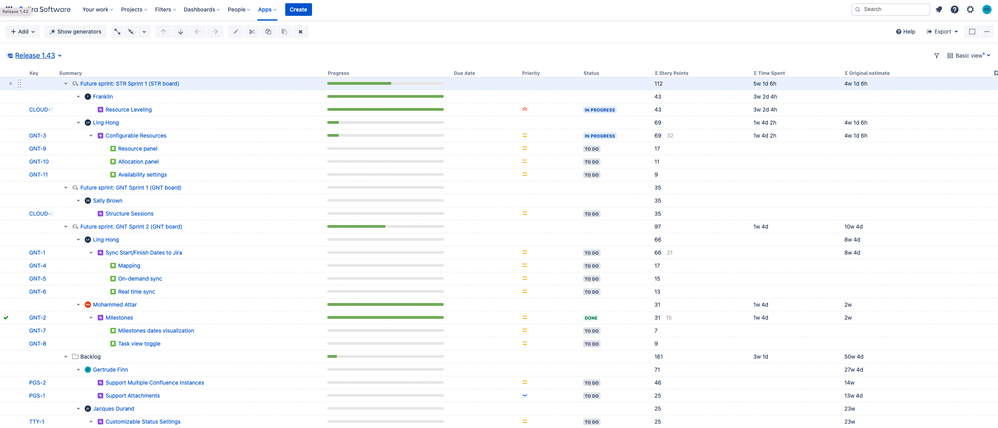Click the Delete X icon in toolbar
The image size is (998, 428).
[300, 31]
